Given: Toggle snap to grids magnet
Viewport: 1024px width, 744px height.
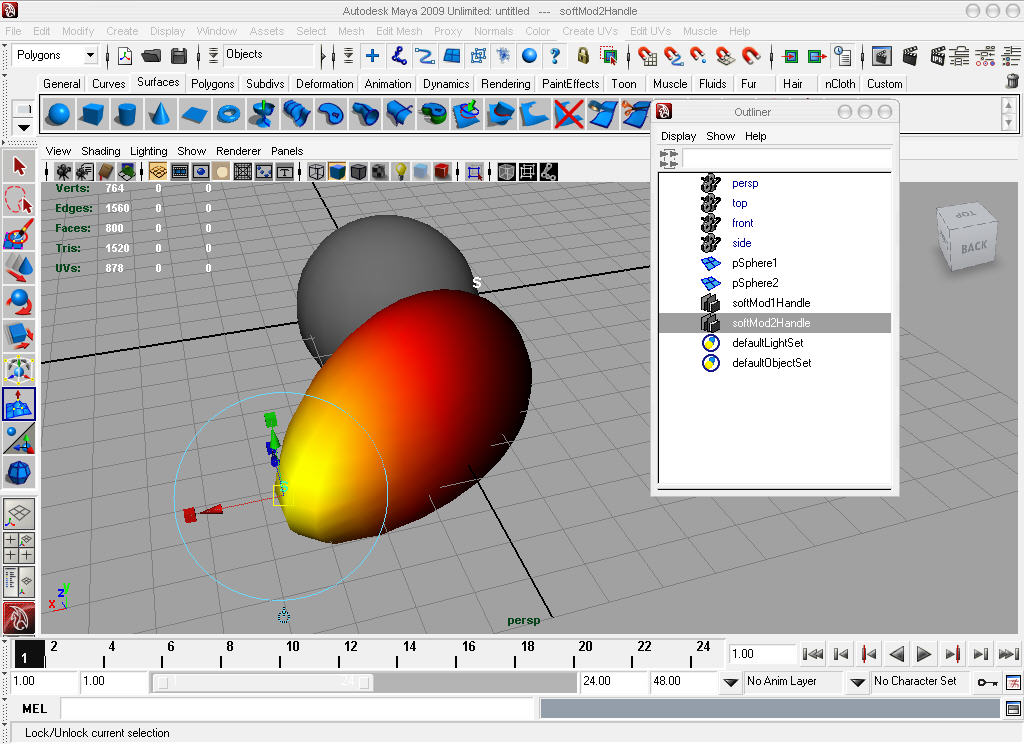Looking at the screenshot, I should tap(647, 56).
